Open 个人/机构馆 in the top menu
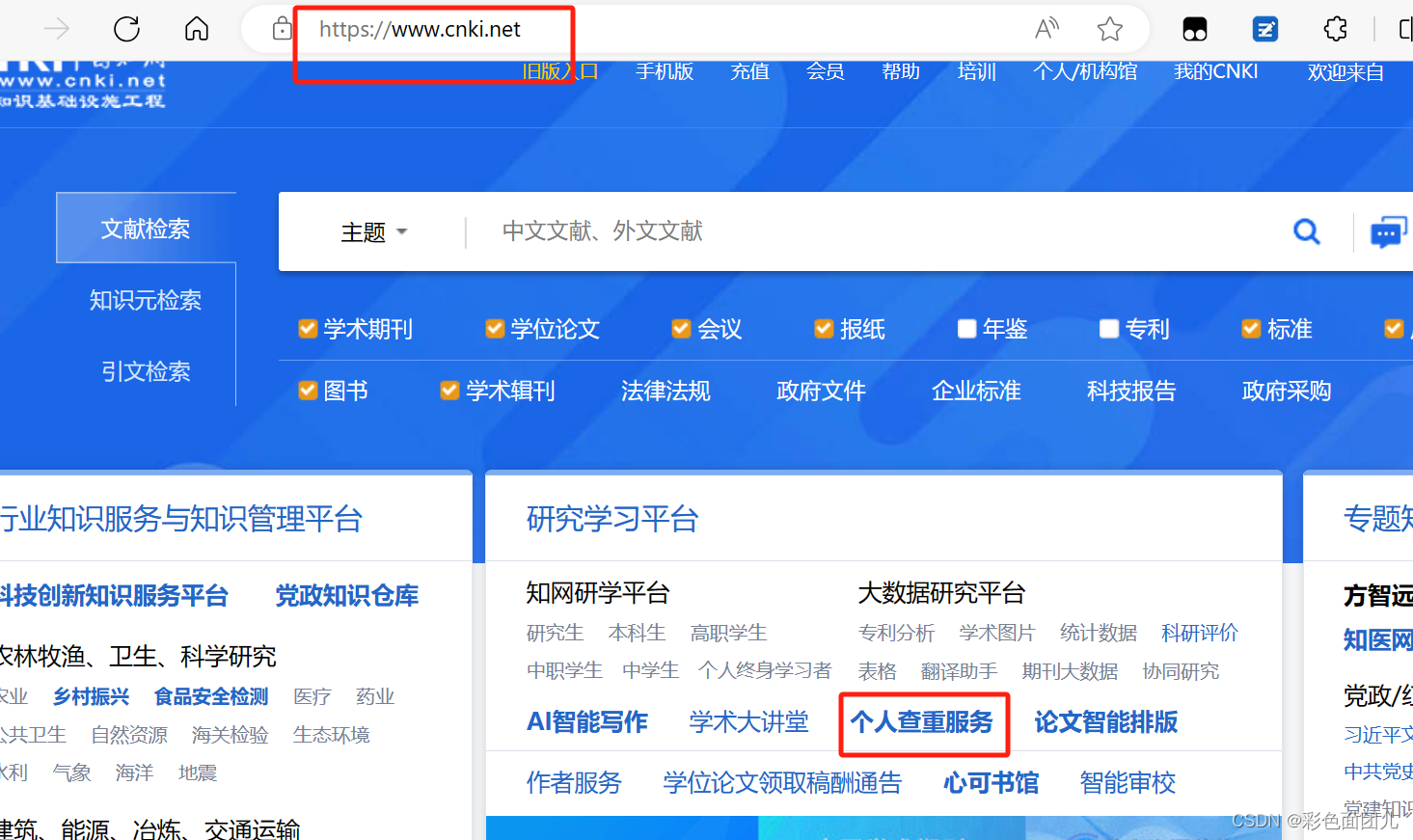This screenshot has height=840, width=1413. [1085, 71]
